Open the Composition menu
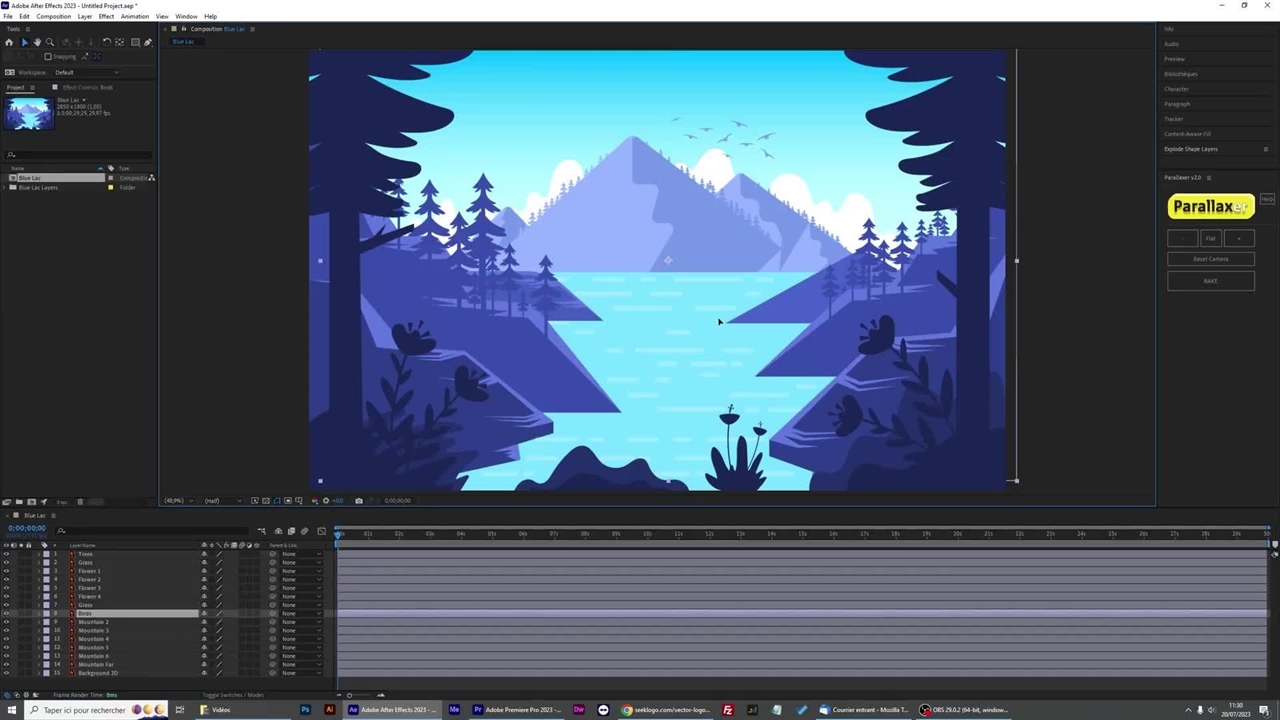1280x720 pixels. click(53, 16)
